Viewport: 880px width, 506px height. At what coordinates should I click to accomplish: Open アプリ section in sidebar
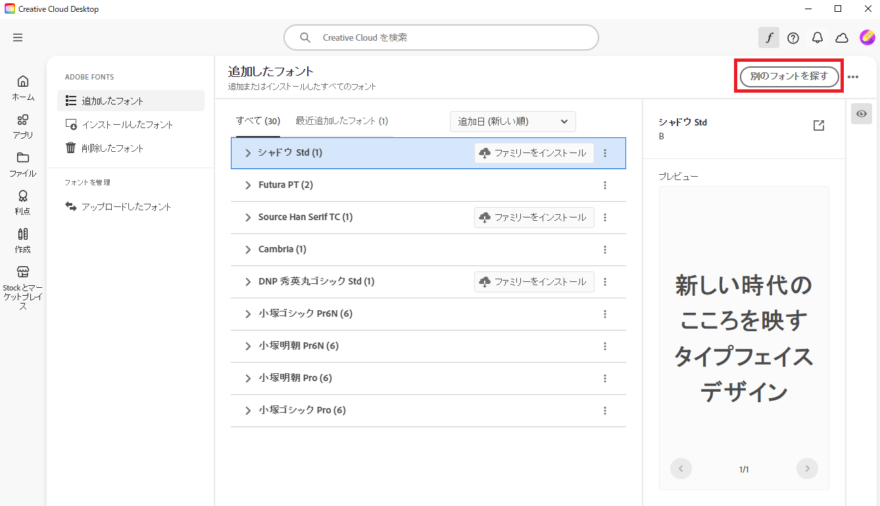coord(23,127)
